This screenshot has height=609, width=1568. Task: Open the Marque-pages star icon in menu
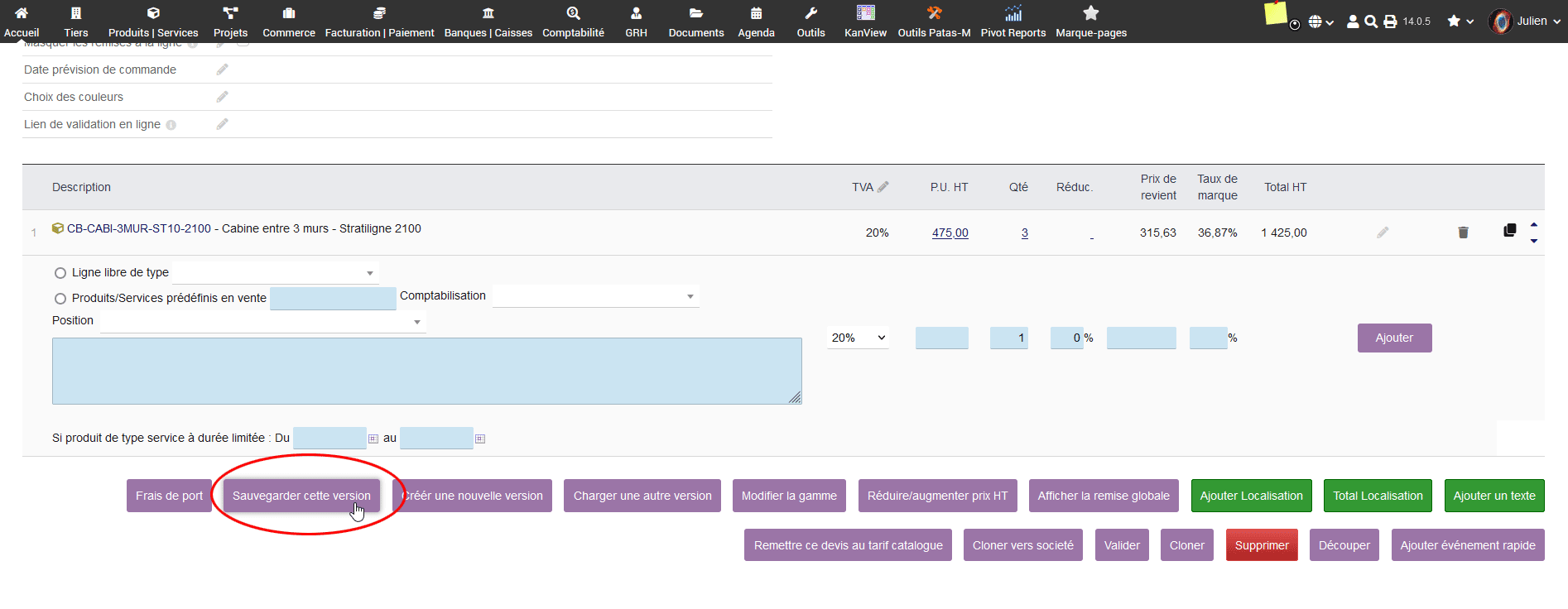click(1091, 12)
